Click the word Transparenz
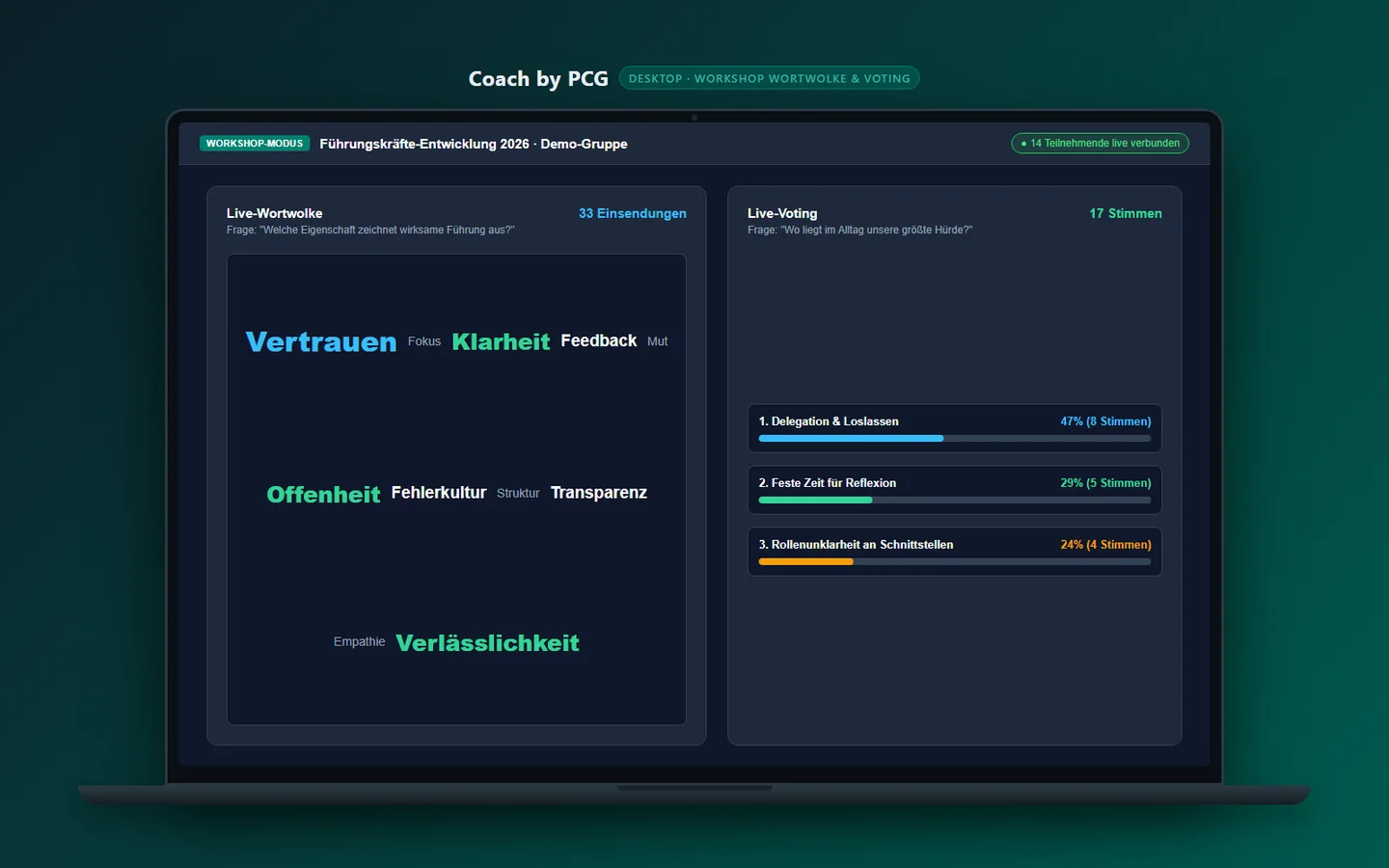This screenshot has width=1389, height=868. coord(599,493)
